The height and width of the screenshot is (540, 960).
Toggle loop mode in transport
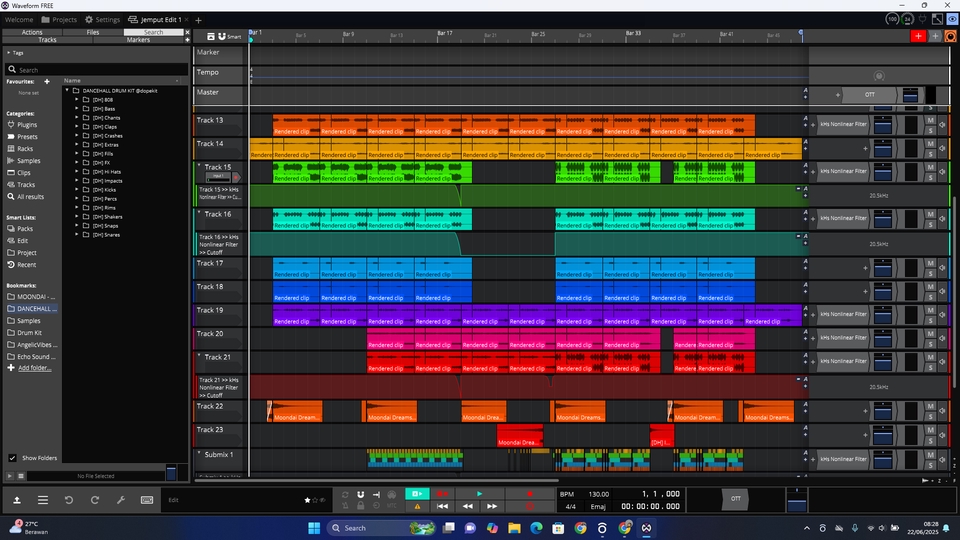[x=345, y=495]
